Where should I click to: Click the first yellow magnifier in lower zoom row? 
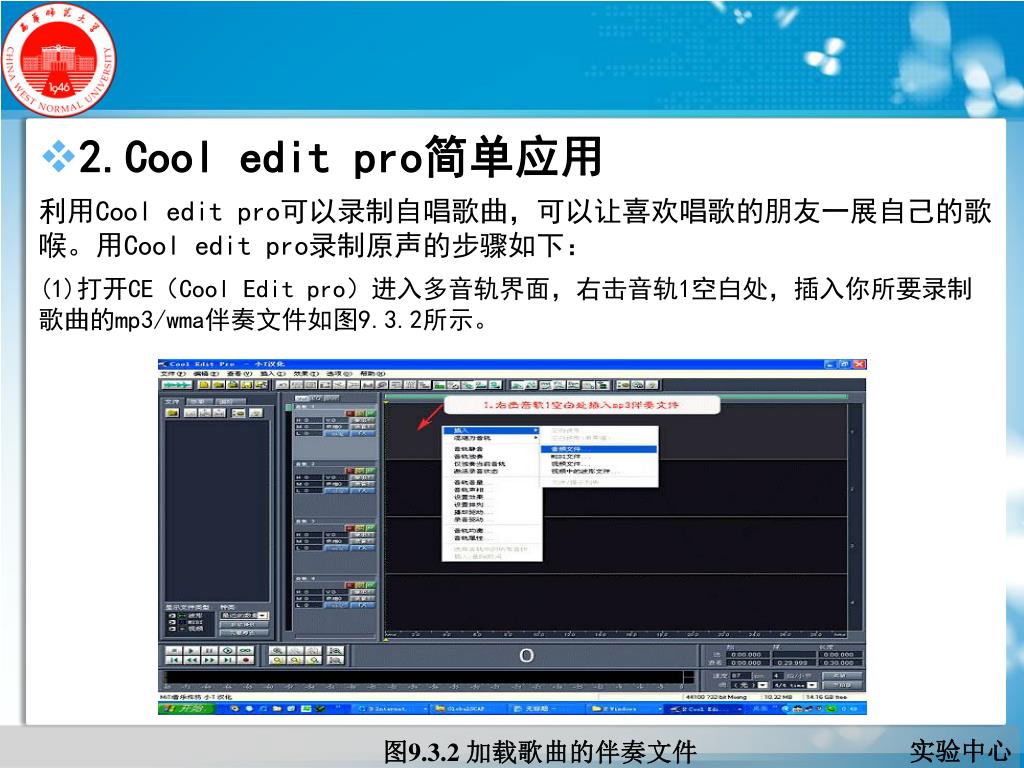[278, 660]
